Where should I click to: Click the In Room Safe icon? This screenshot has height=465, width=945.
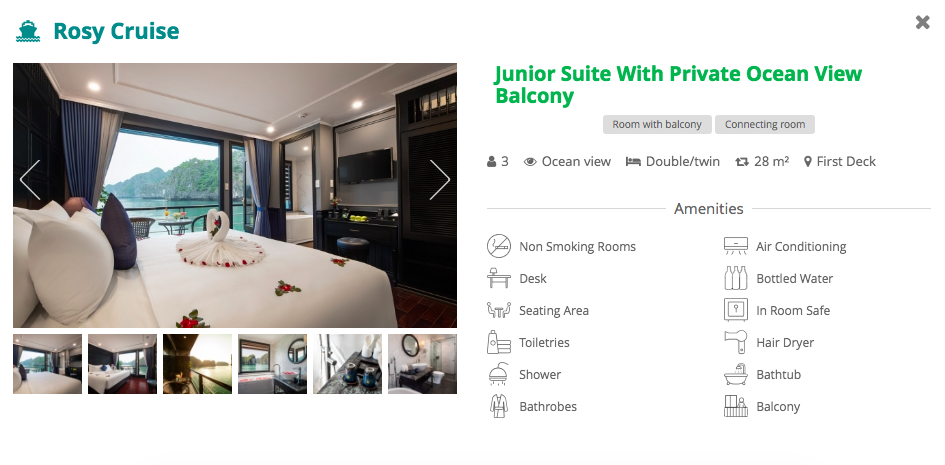click(x=735, y=310)
